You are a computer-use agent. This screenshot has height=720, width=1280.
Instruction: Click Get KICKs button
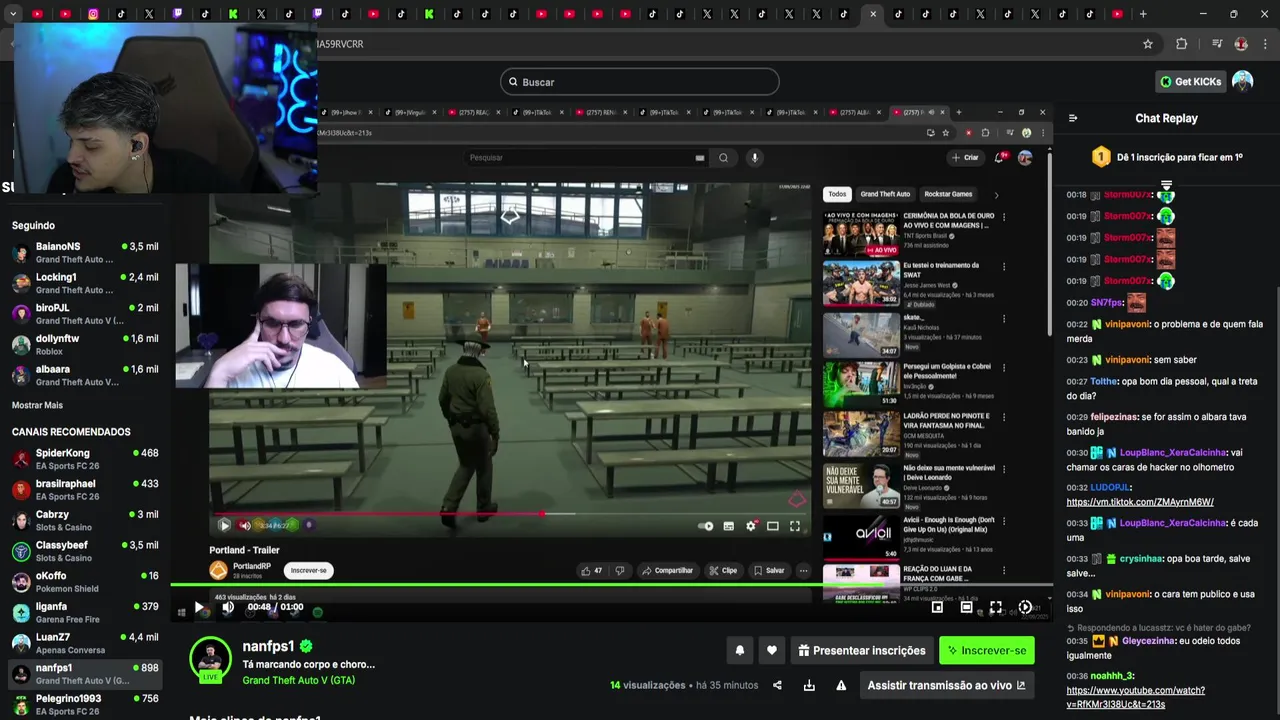pyautogui.click(x=1190, y=82)
